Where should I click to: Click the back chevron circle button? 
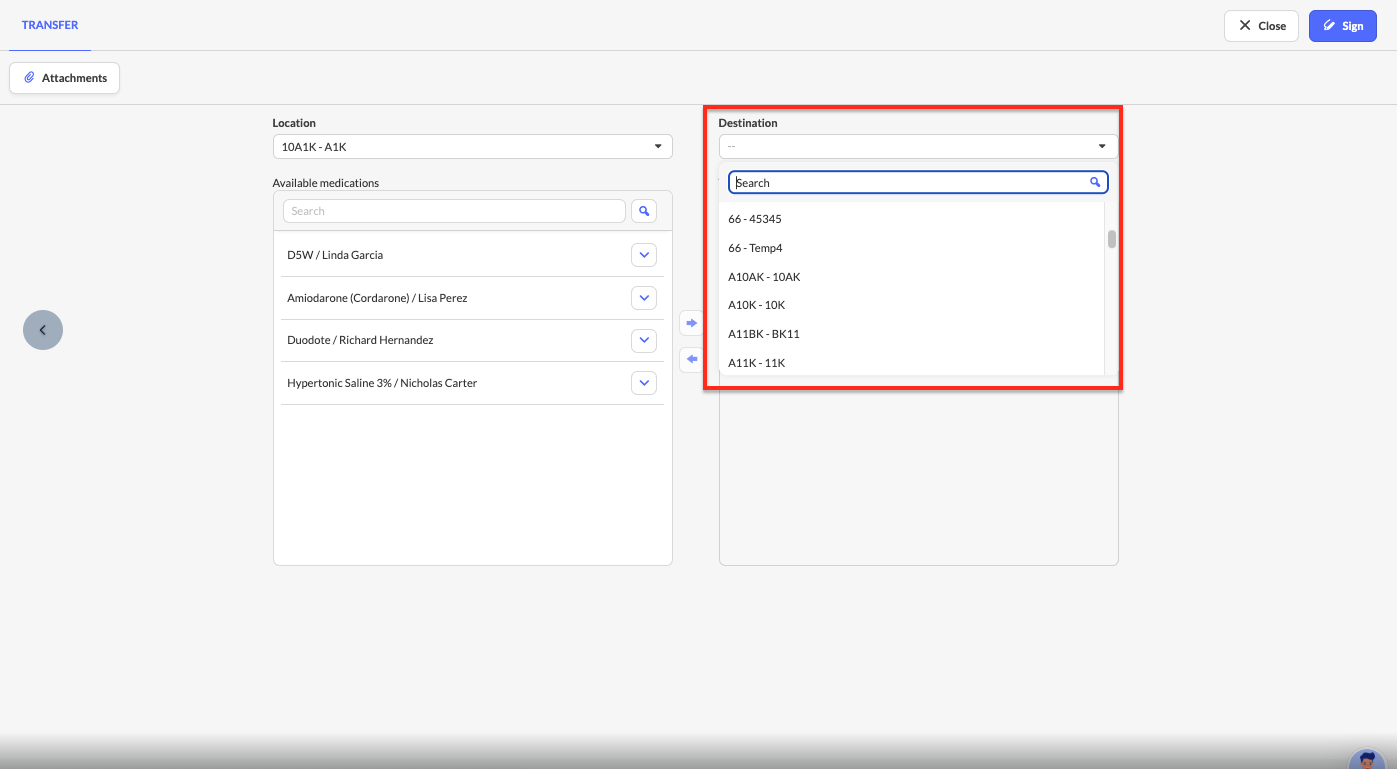(x=43, y=330)
